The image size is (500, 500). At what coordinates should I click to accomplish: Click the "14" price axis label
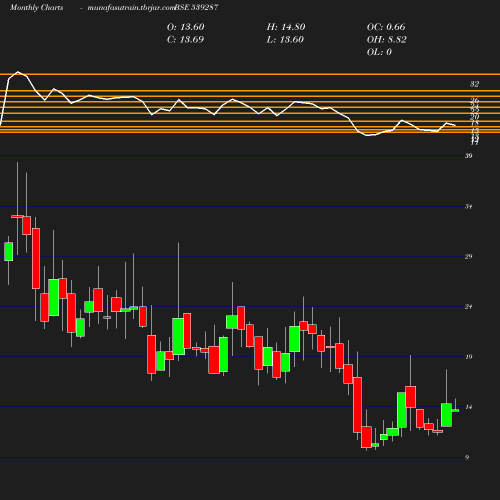(x=469, y=407)
